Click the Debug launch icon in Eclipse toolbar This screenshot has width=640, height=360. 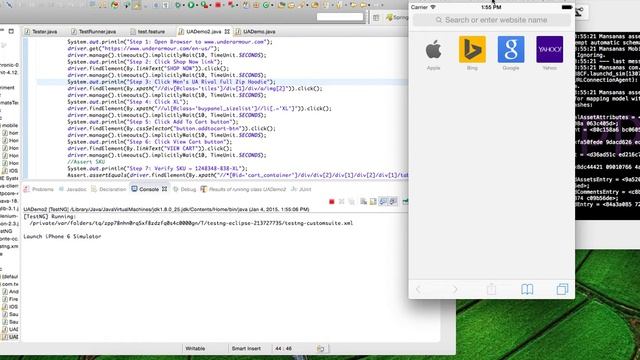(178, 5)
